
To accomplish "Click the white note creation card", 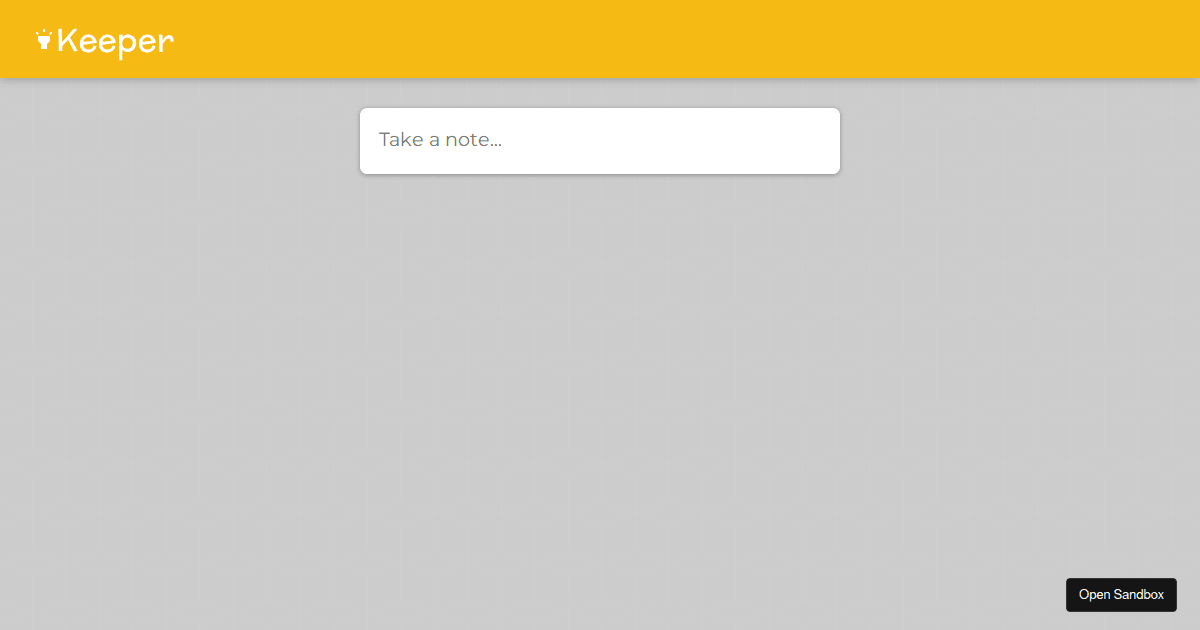I will point(600,141).
